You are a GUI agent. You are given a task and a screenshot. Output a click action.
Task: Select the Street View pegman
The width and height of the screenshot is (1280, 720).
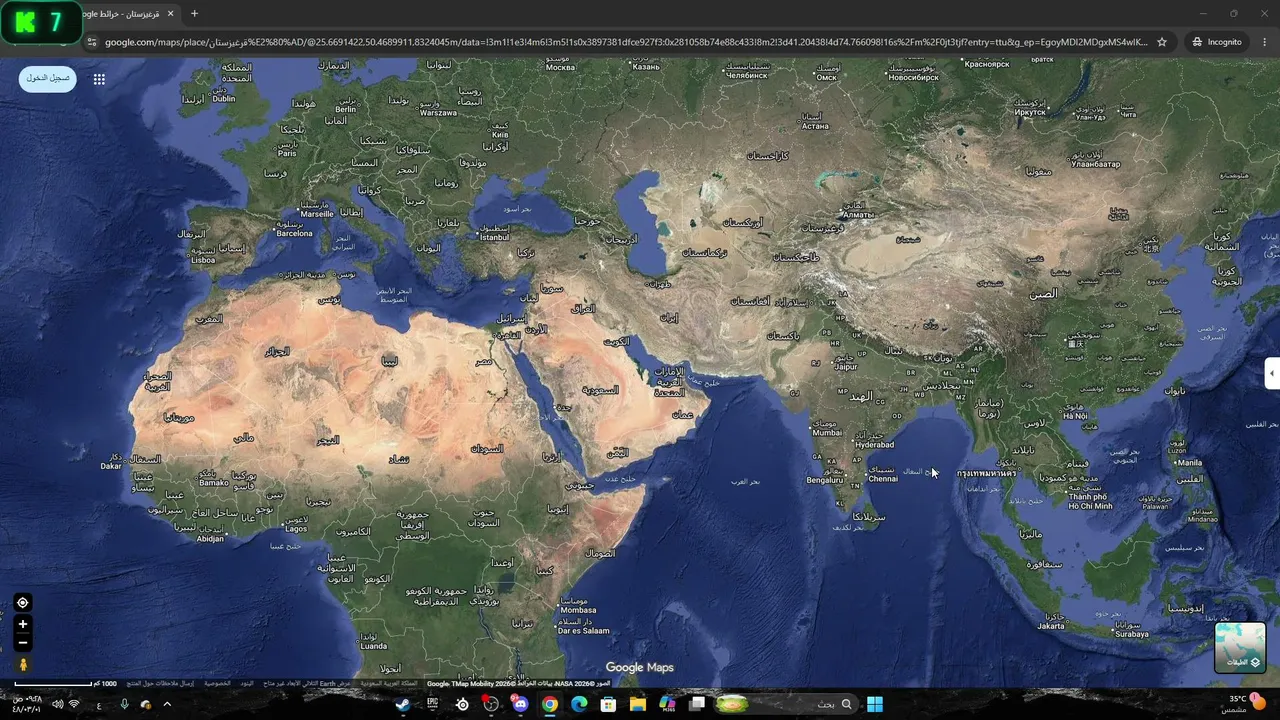coord(23,665)
